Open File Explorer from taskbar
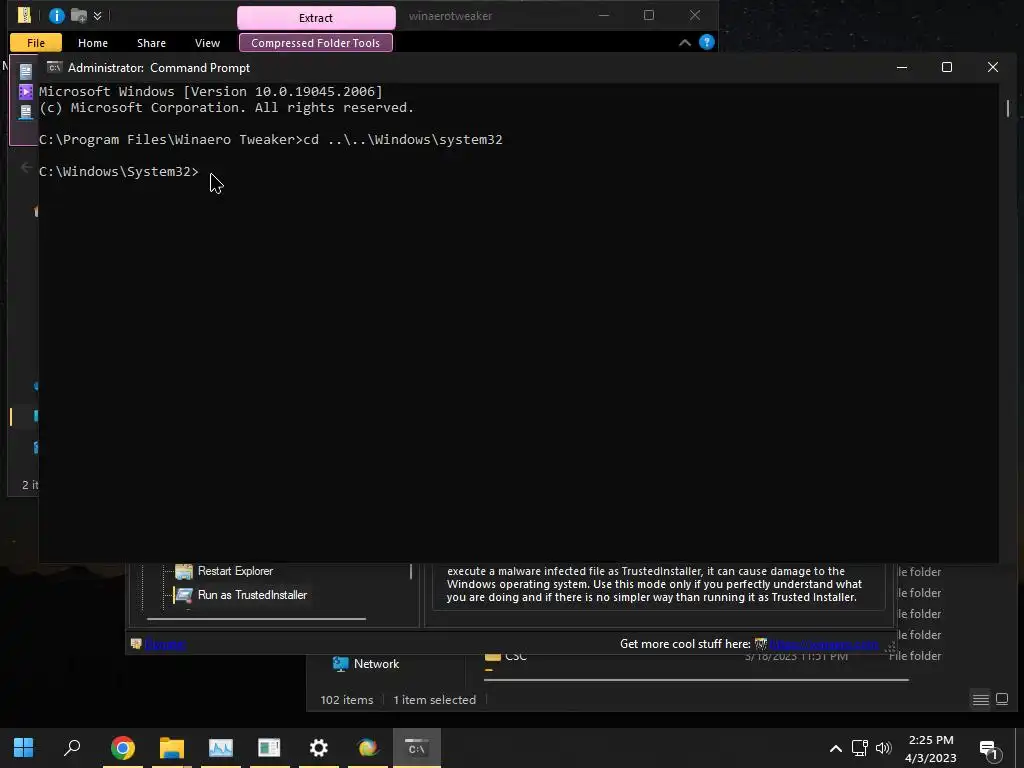 [172, 747]
